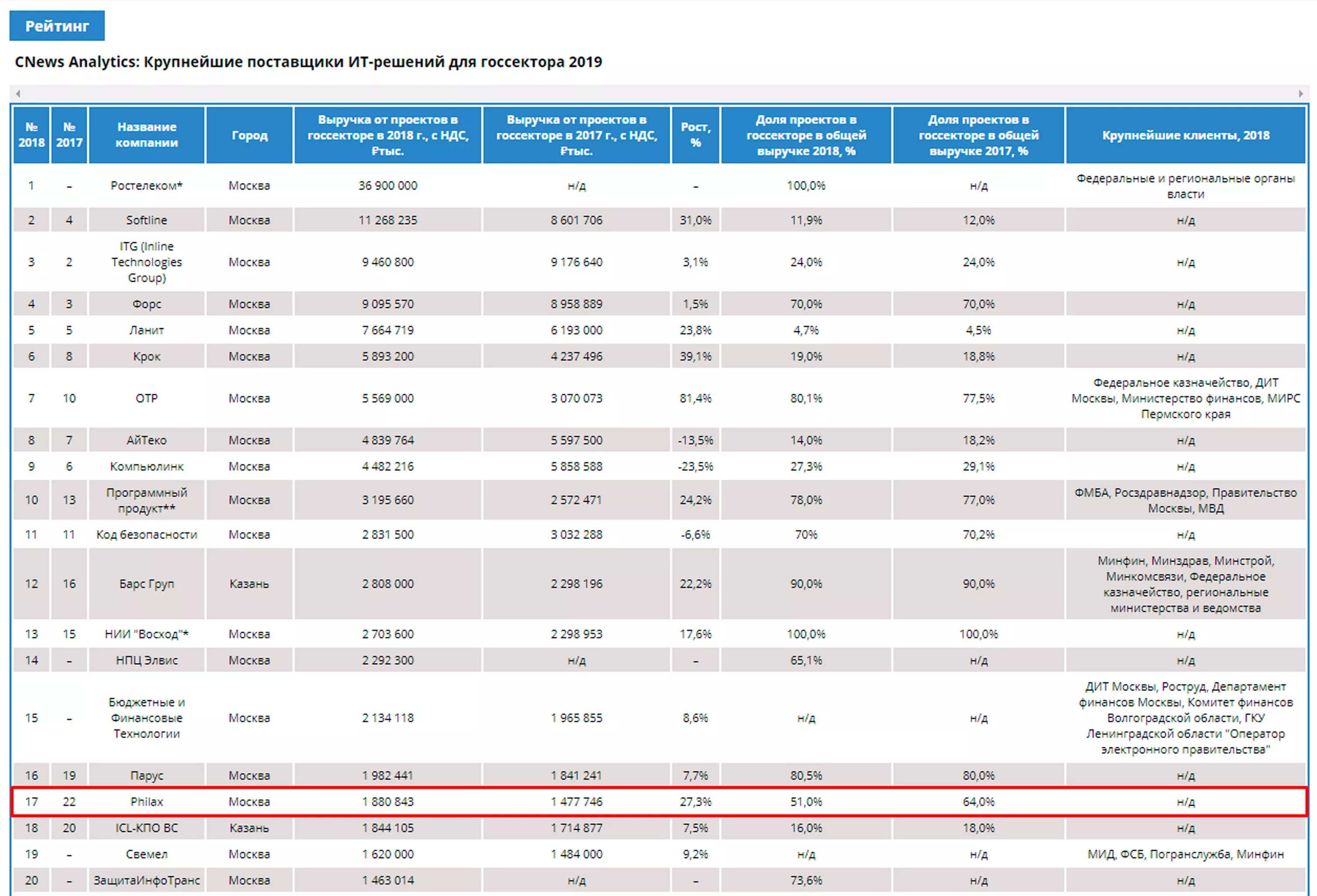Screen dimensions: 1317x896
Task: Click the Название компании column header
Action: [x=147, y=135]
